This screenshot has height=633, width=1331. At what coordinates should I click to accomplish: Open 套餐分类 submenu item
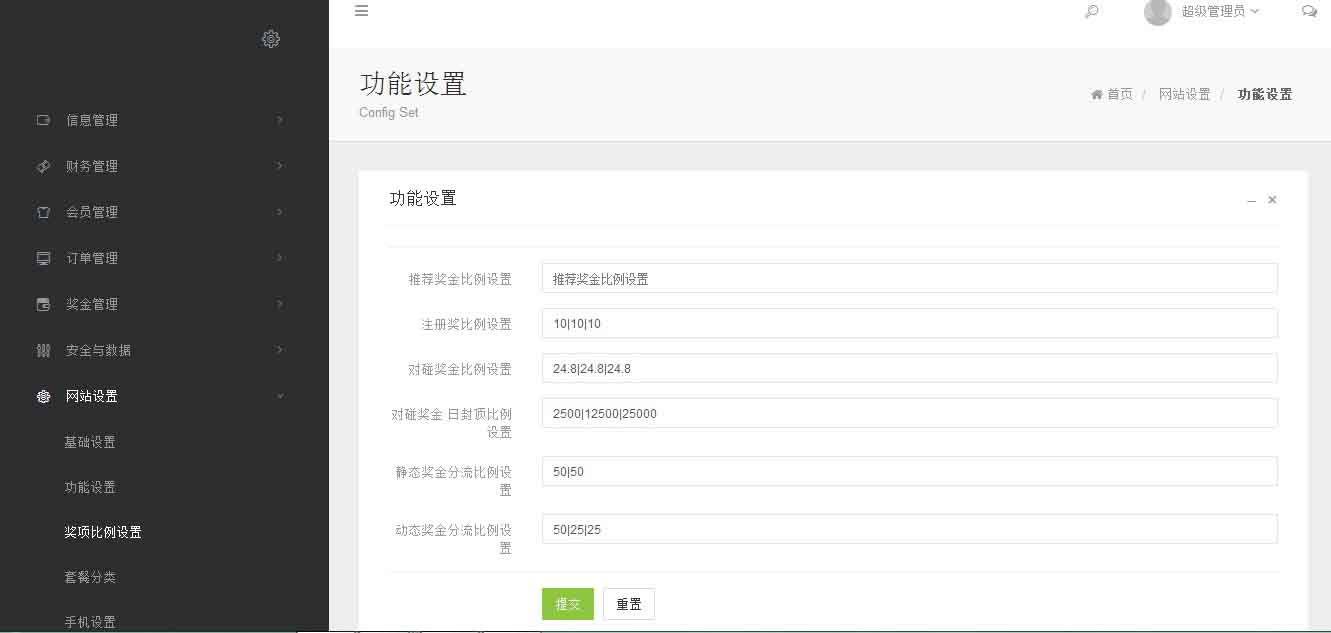(90, 577)
